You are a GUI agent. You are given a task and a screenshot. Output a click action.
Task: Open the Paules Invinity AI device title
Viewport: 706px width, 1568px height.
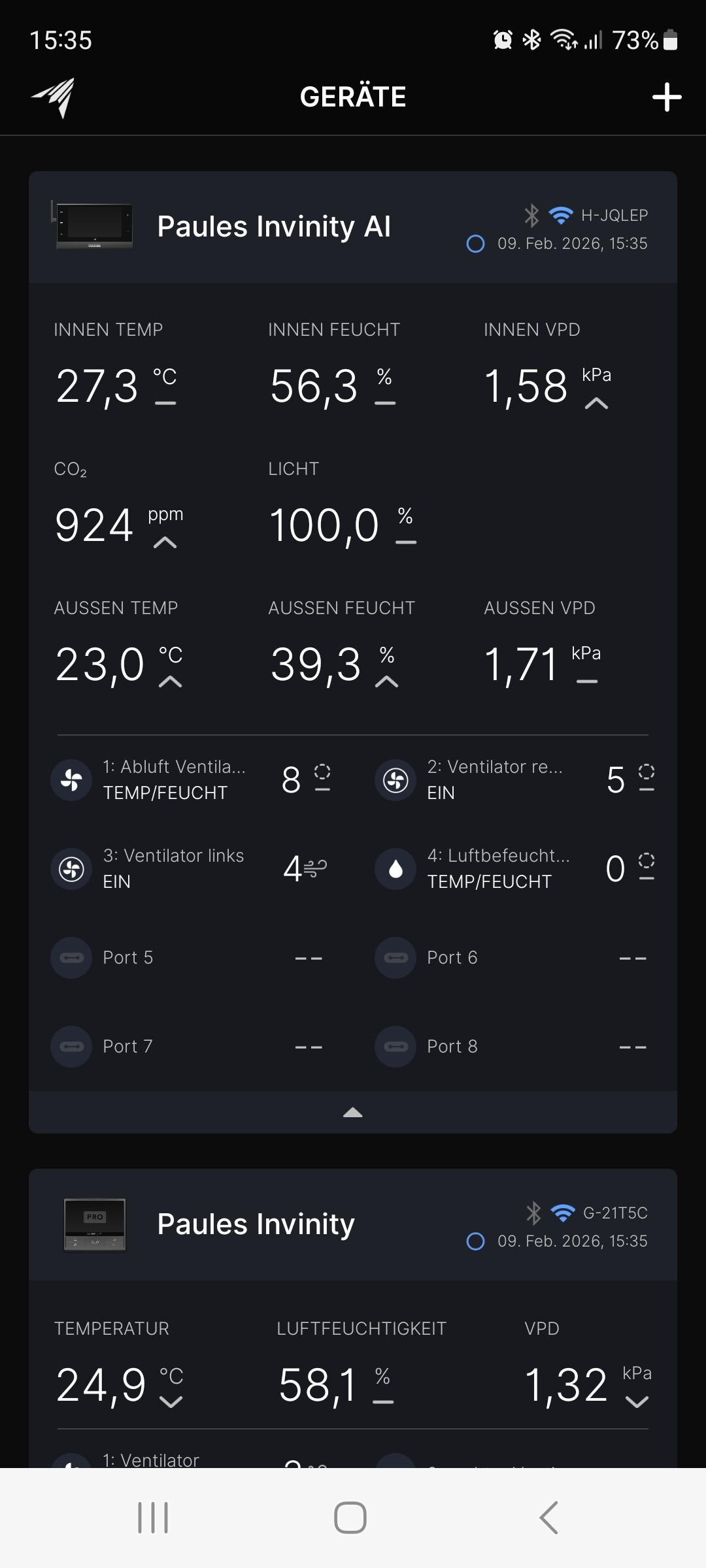pos(274,227)
